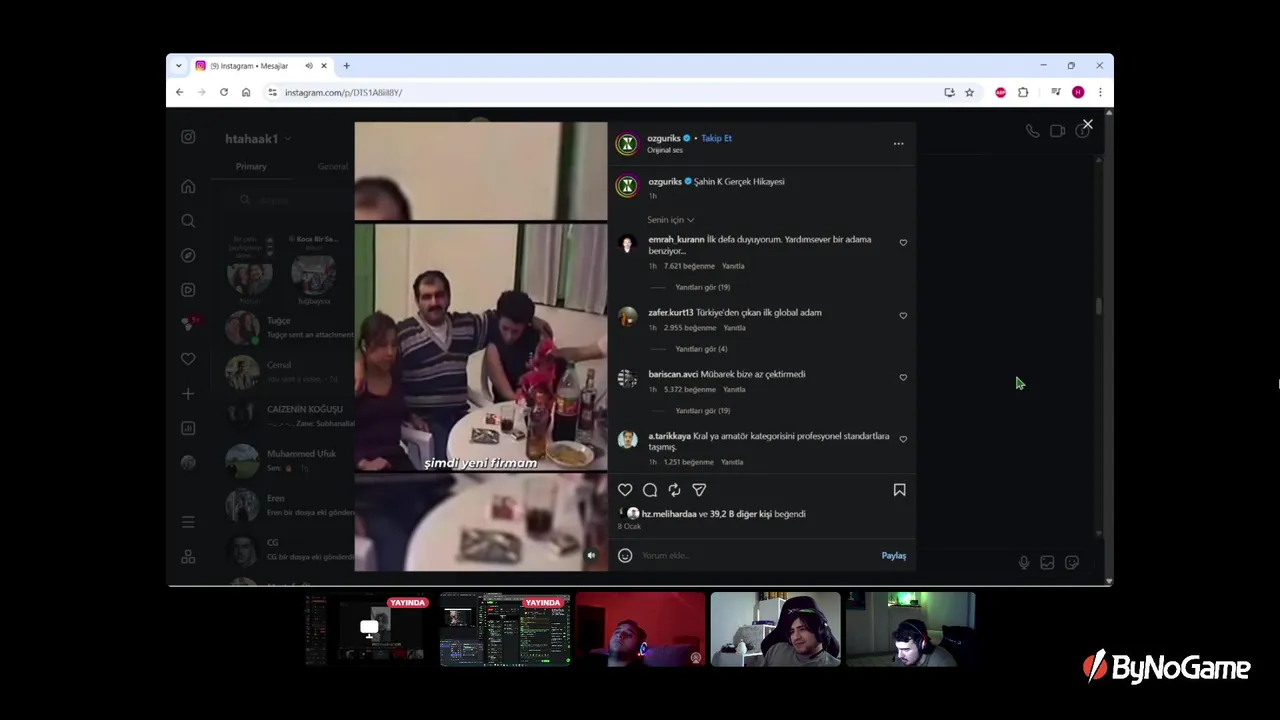Focus the 'Yorum ekle...' comment field
Image resolution: width=1280 pixels, height=720 pixels.
[x=758, y=556]
